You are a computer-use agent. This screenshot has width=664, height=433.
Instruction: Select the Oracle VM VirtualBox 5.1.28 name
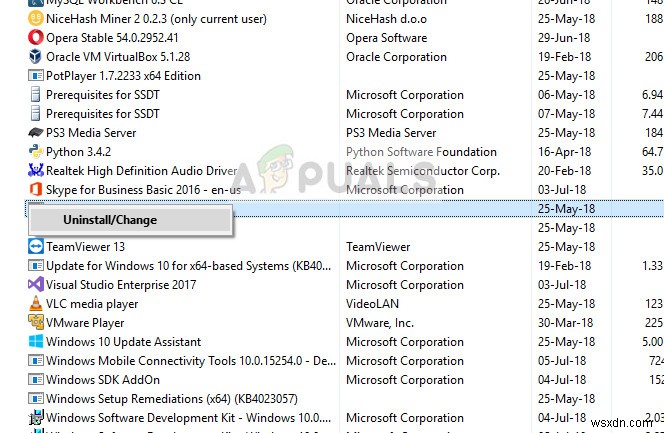click(118, 57)
